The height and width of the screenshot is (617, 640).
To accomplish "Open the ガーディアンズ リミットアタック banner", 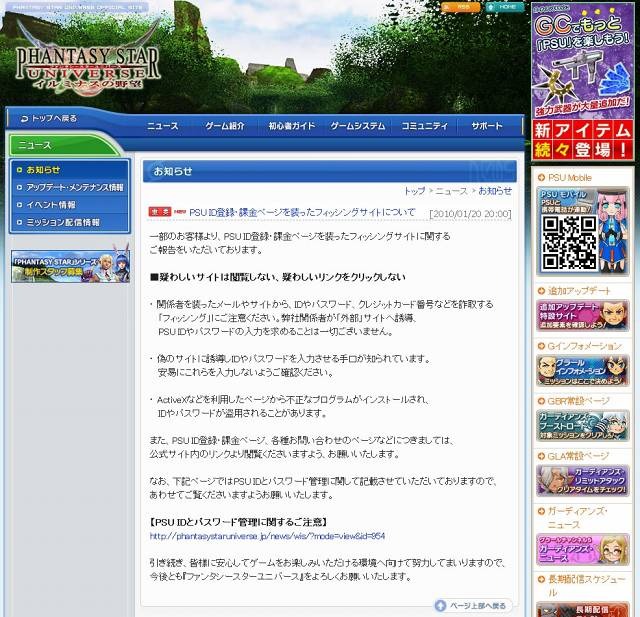I will click(582, 480).
